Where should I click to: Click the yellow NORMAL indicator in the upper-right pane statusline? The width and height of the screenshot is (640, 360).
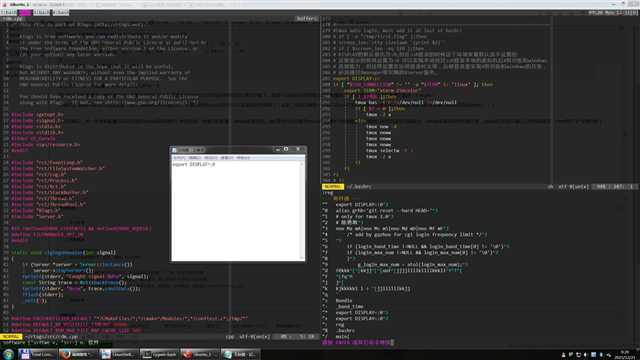tap(333, 187)
